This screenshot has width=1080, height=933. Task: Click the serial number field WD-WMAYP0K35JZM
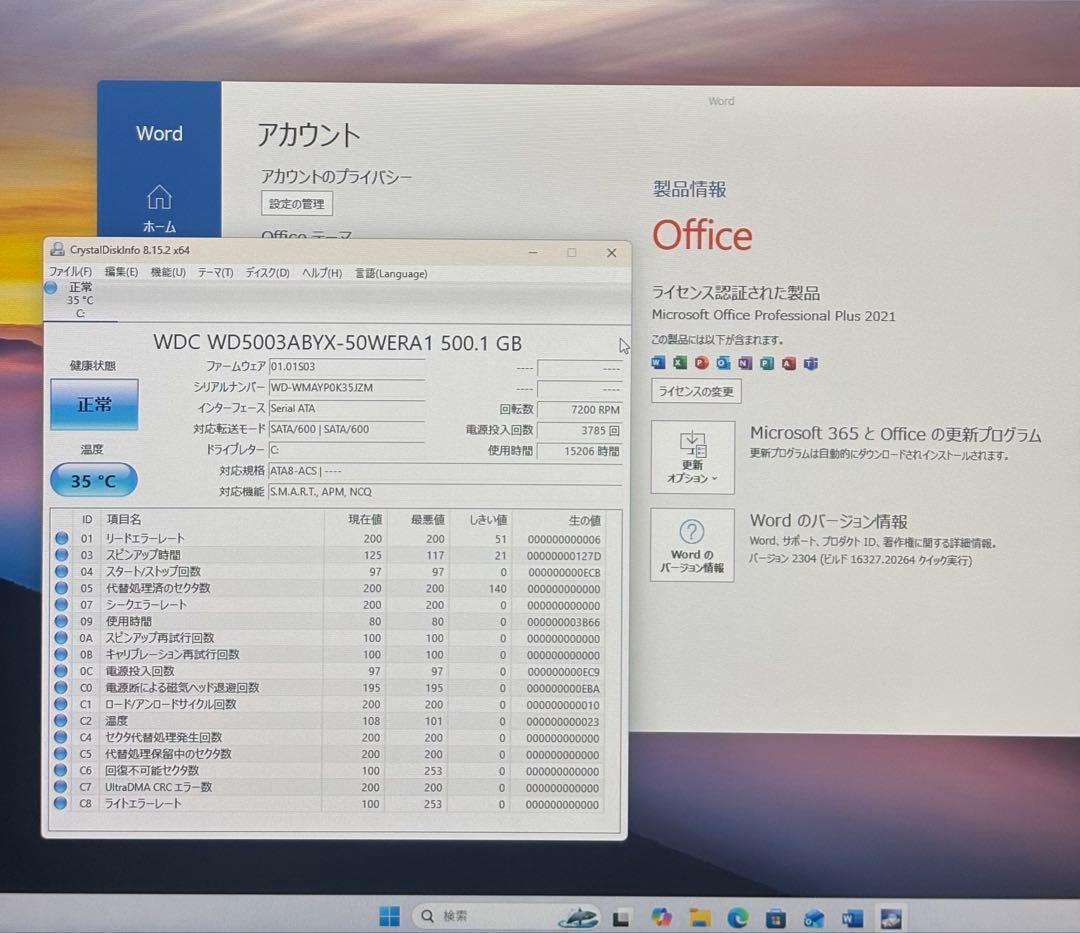coord(346,388)
